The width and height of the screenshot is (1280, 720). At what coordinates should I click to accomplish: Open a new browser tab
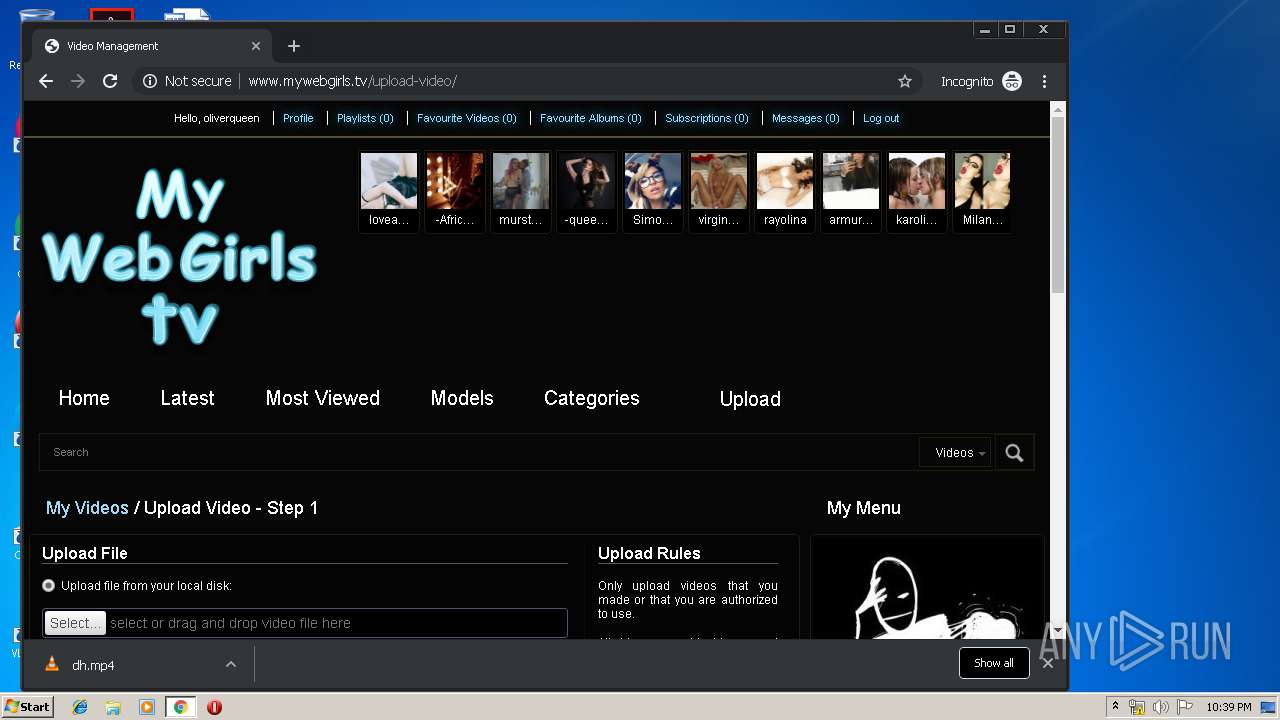point(293,46)
